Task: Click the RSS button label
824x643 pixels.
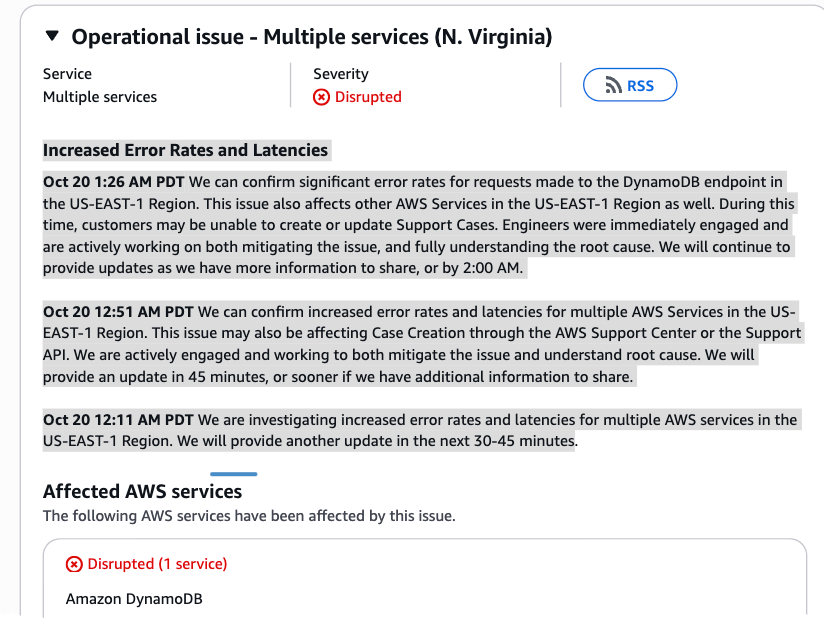Action: pyautogui.click(x=640, y=86)
